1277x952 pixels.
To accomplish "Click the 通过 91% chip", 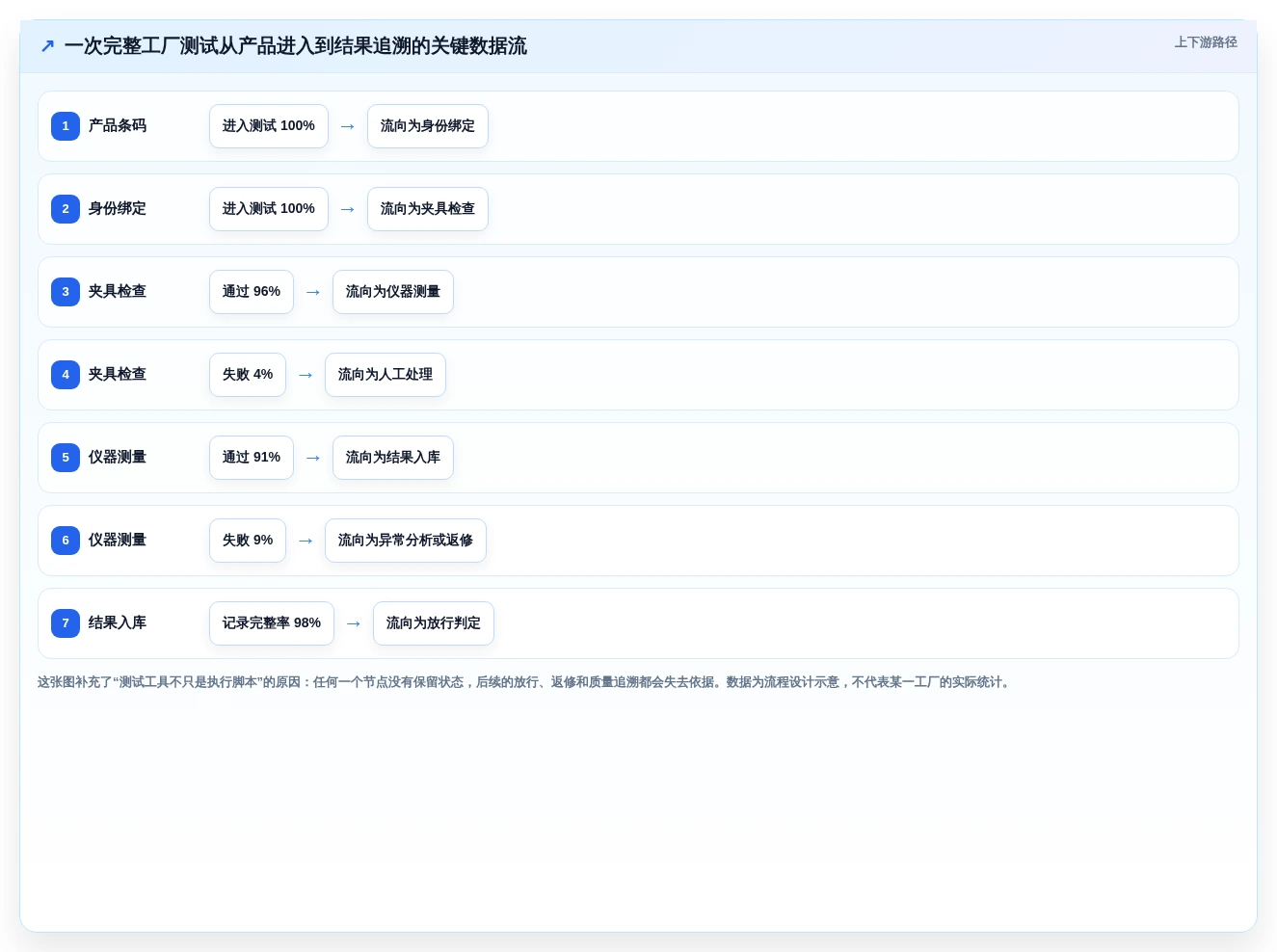I will click(252, 458).
